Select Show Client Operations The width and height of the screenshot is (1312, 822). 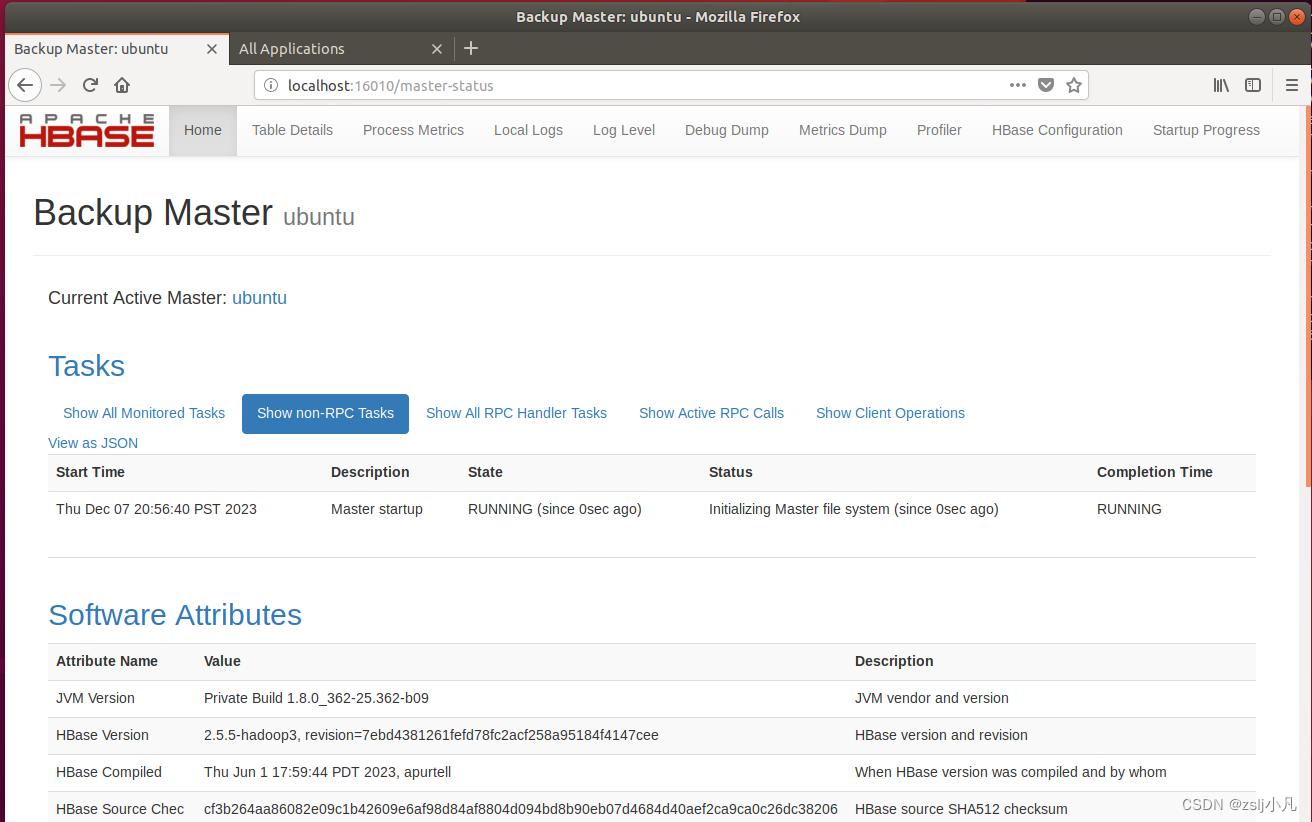coord(890,413)
